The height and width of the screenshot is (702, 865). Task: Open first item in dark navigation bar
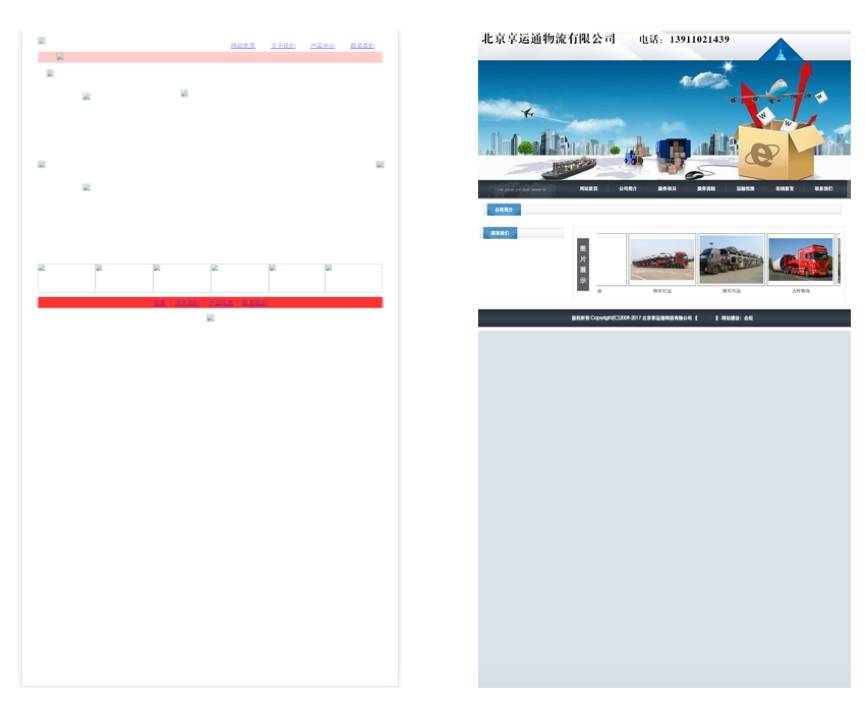click(589, 189)
